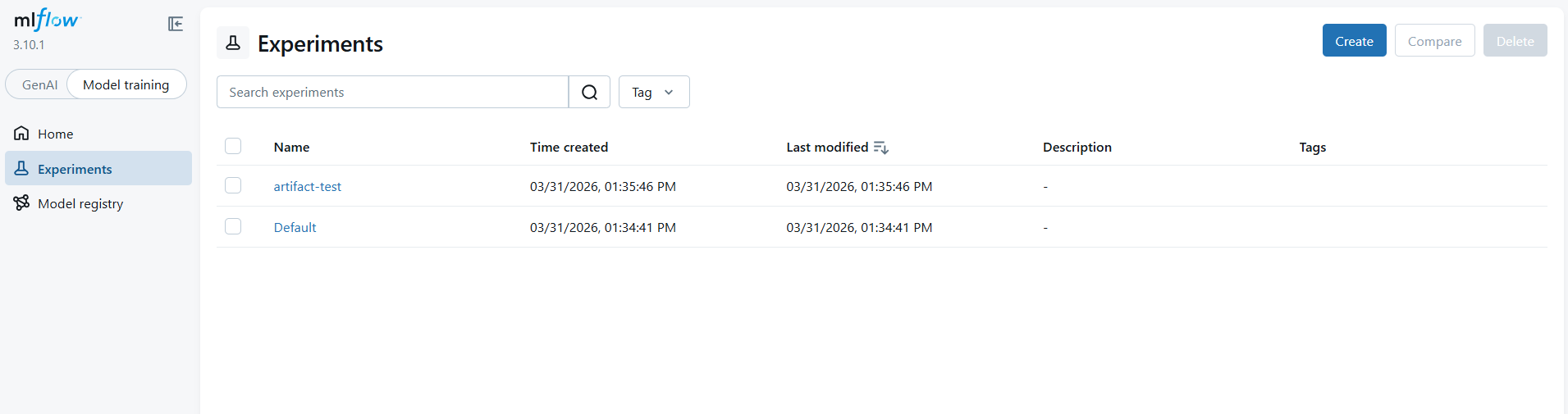Click the Experiments flask icon in sidebar
Image resolution: width=1568 pixels, height=414 pixels.
point(21,169)
